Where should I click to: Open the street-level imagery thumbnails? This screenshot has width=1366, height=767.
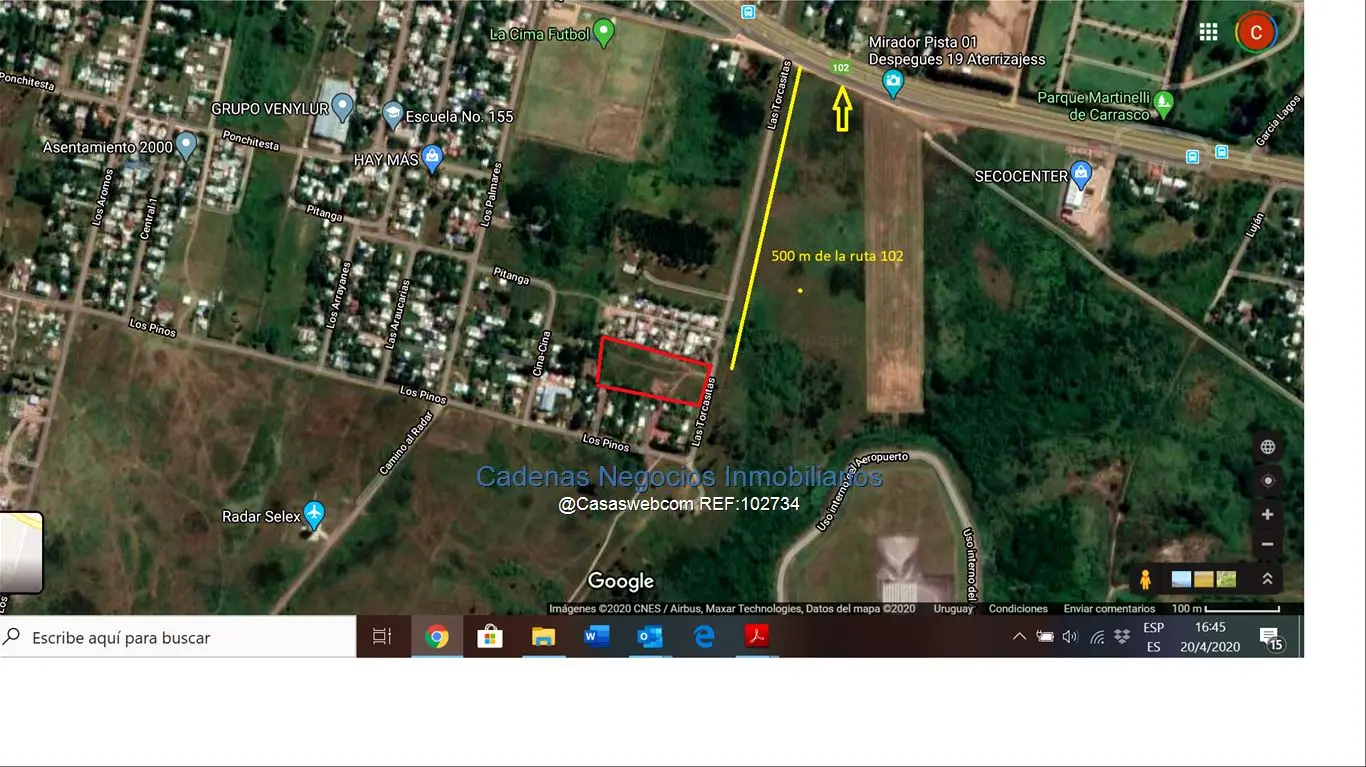pos(1204,579)
